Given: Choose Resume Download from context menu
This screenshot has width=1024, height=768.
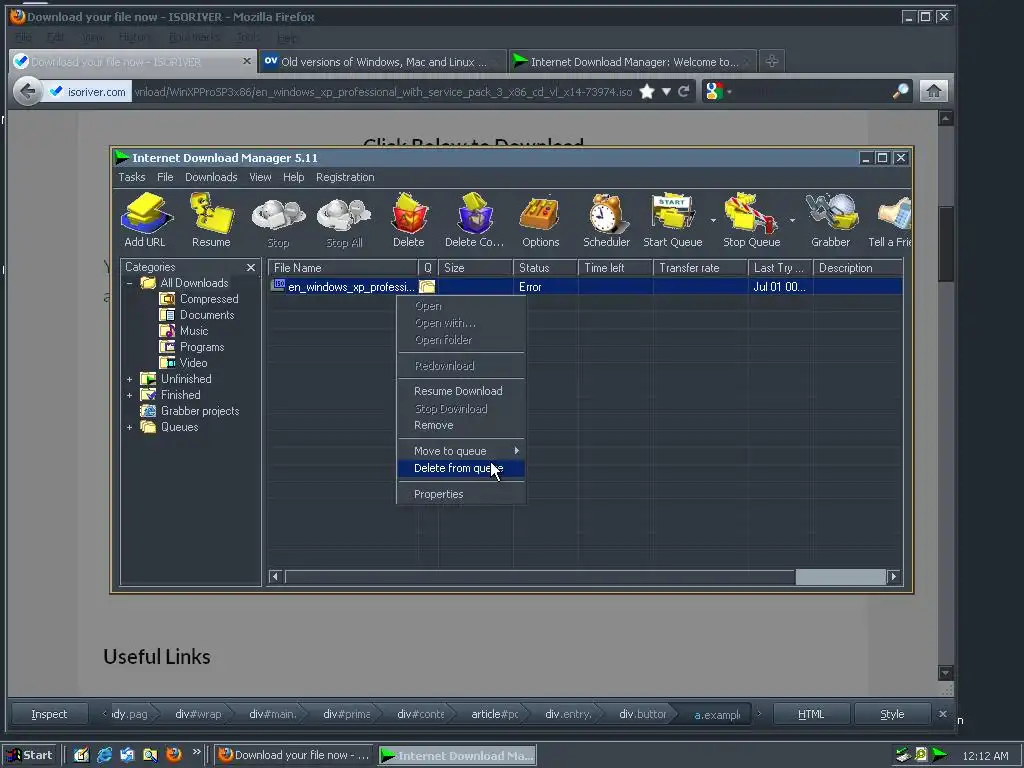Looking at the screenshot, I should (x=460, y=391).
